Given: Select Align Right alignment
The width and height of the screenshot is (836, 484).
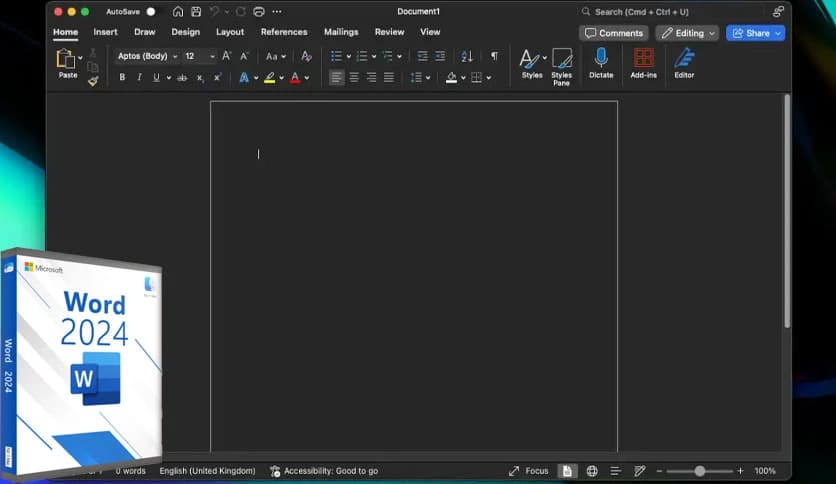Looking at the screenshot, I should [x=372, y=78].
